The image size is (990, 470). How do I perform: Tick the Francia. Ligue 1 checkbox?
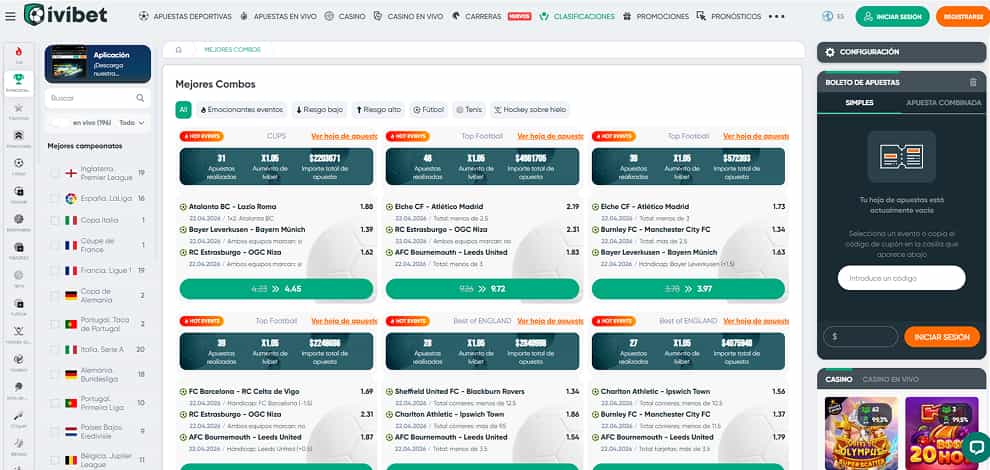click(x=55, y=270)
